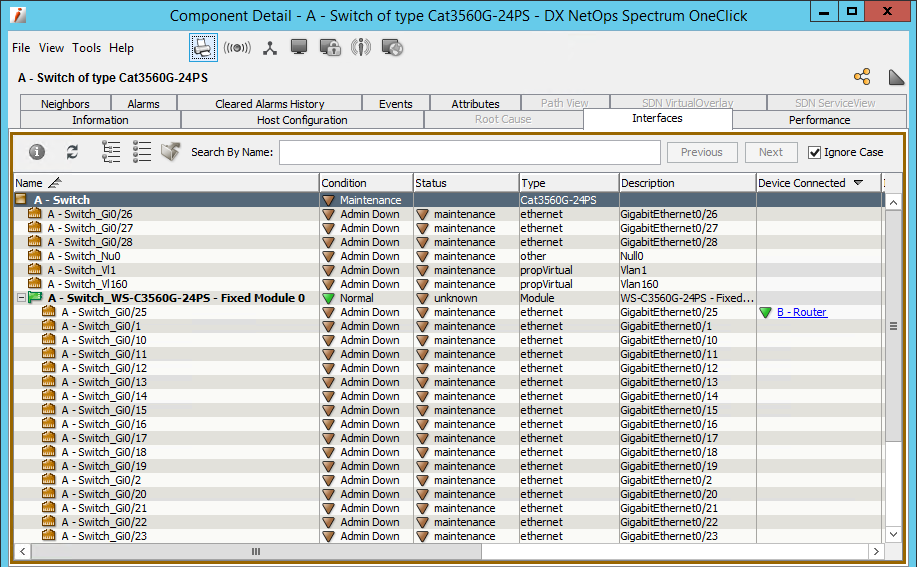
Task: Click the Device Connected column dropdown arrow
Action: 858,183
